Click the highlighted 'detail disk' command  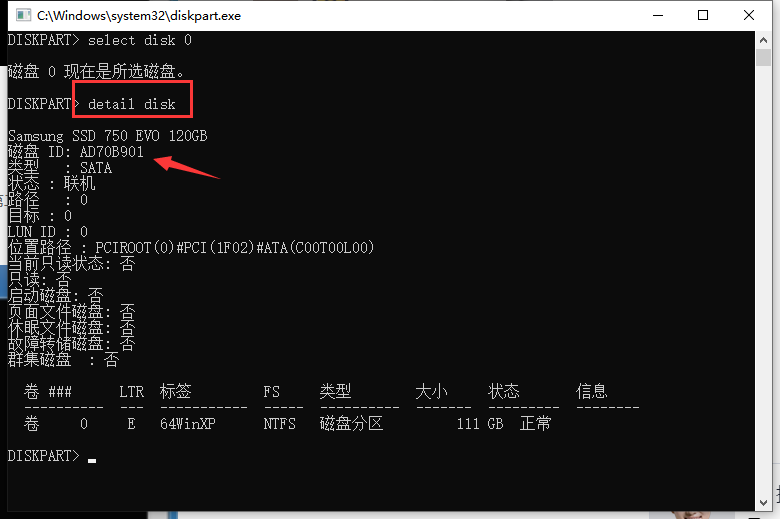pos(132,104)
